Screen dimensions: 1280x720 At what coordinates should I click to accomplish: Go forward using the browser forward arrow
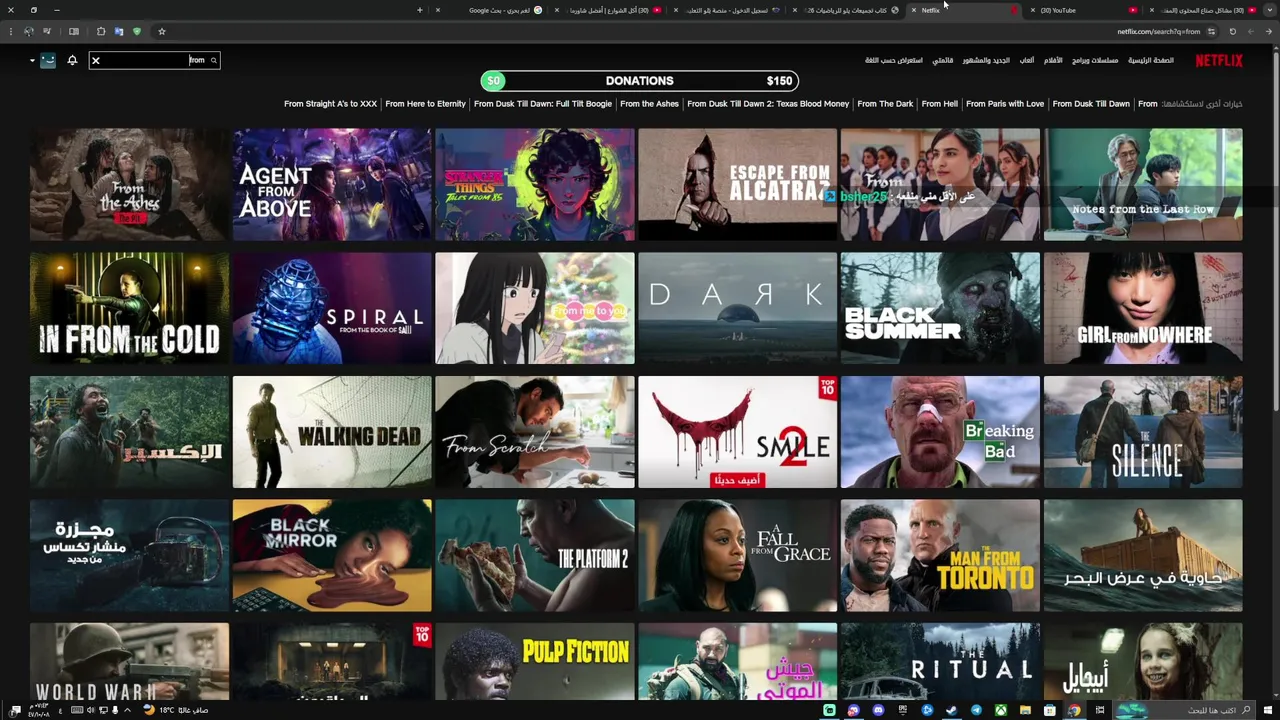click(x=1251, y=31)
